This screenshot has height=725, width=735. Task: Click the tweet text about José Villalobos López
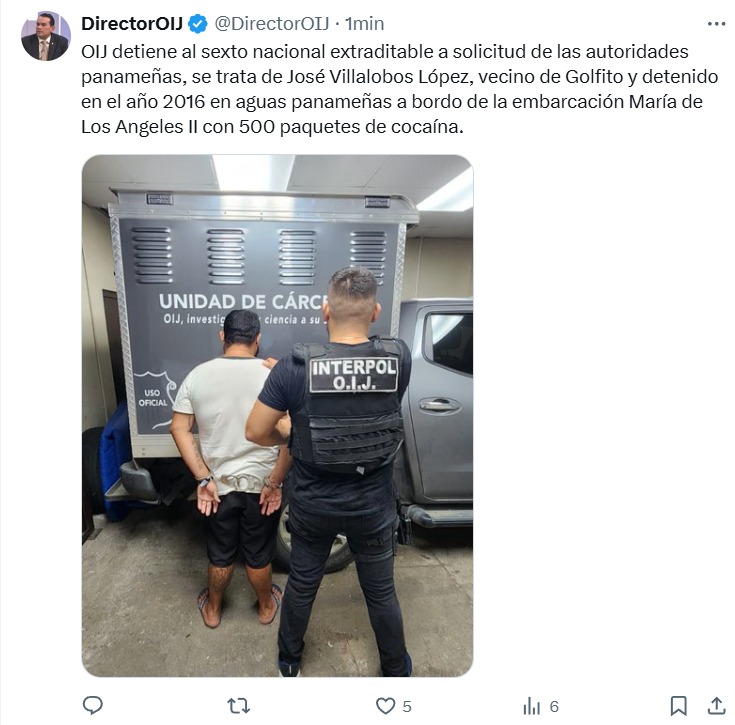tap(399, 89)
